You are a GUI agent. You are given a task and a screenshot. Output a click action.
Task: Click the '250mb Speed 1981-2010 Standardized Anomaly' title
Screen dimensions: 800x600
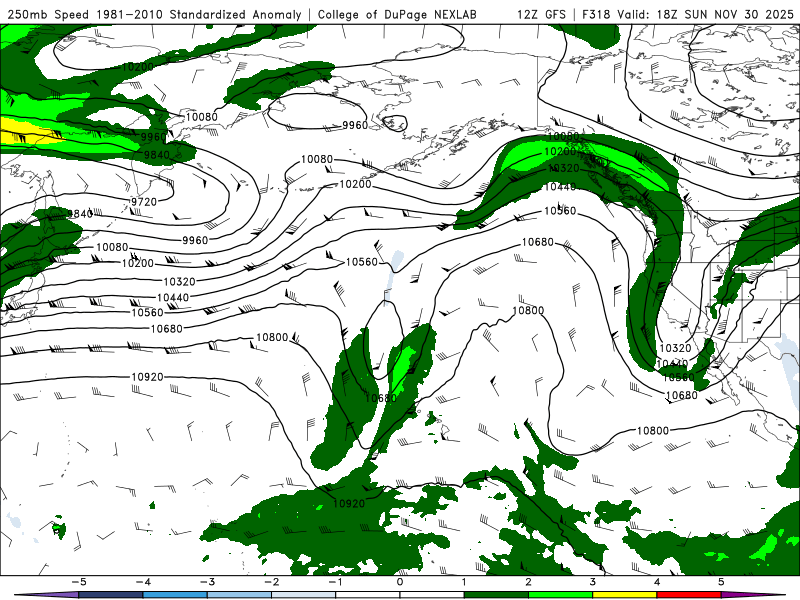[x=154, y=14]
